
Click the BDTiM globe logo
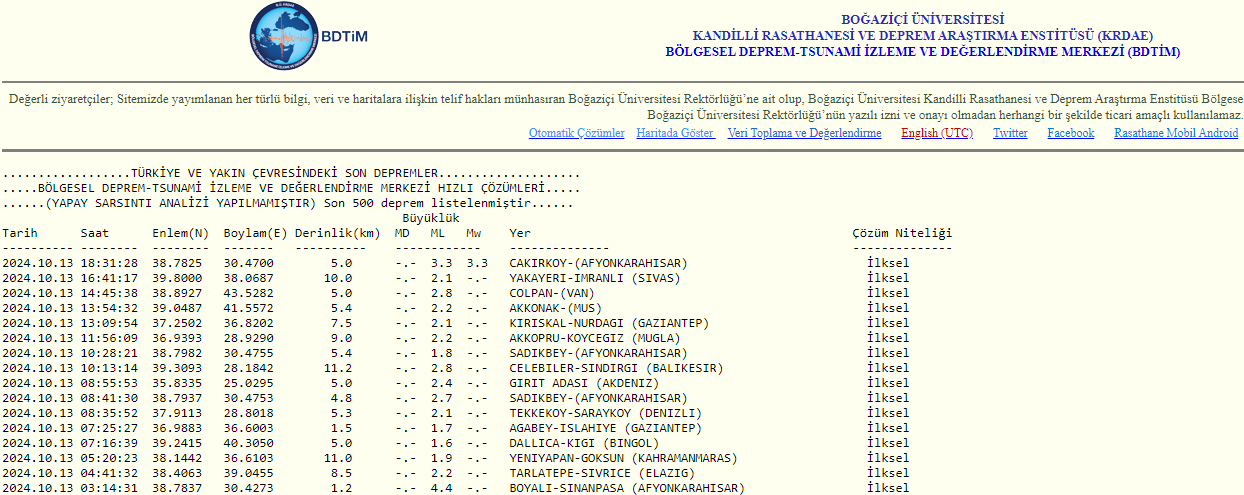285,37
